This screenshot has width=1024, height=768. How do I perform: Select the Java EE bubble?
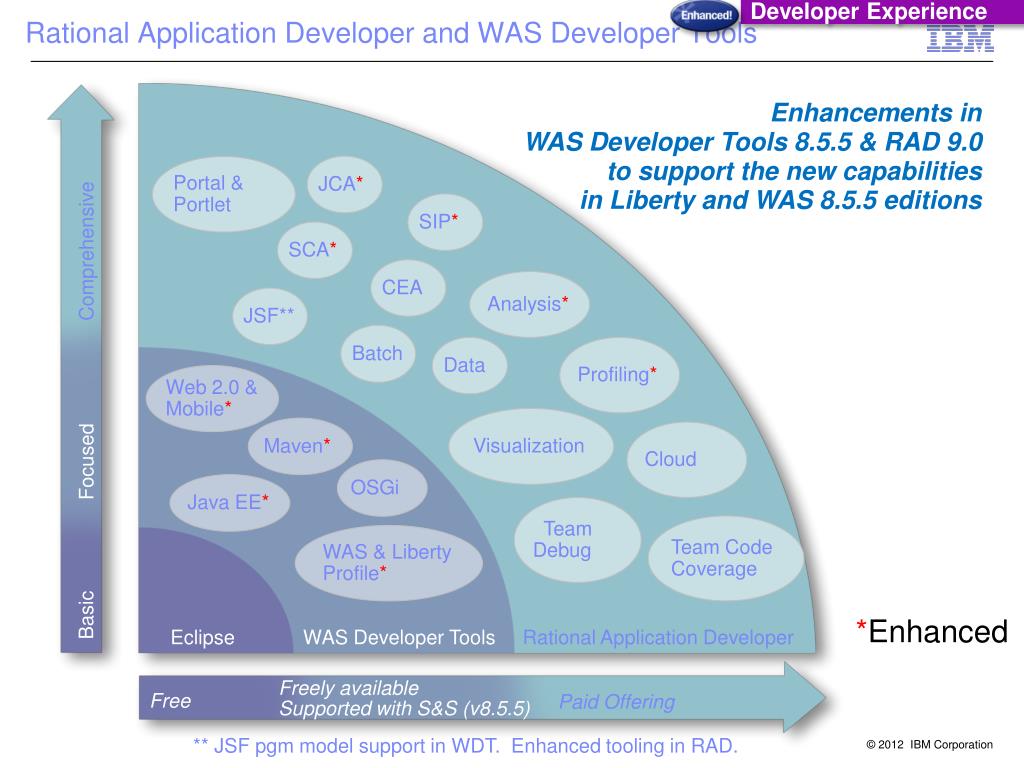229,503
